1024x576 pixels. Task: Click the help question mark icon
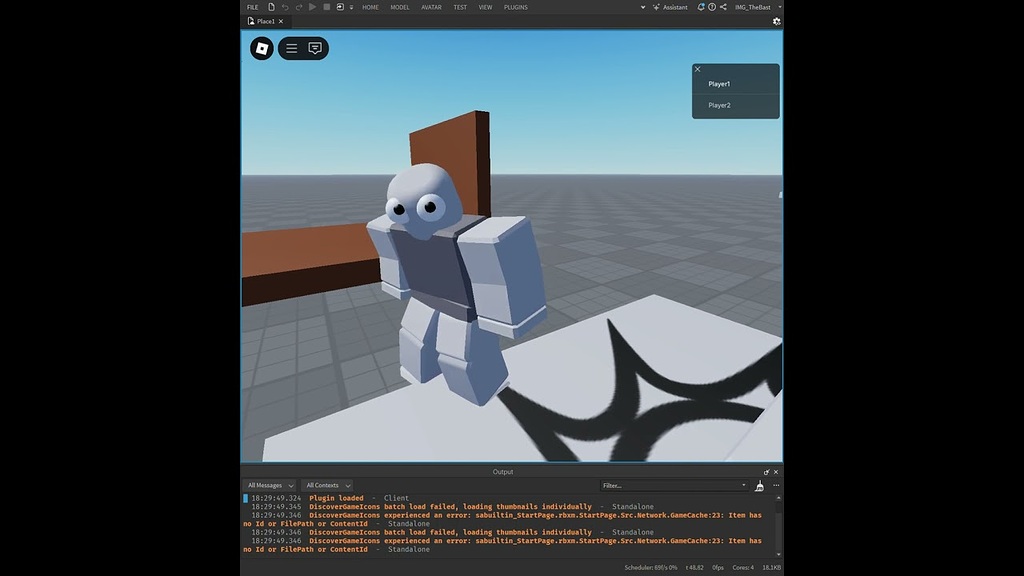(712, 7)
